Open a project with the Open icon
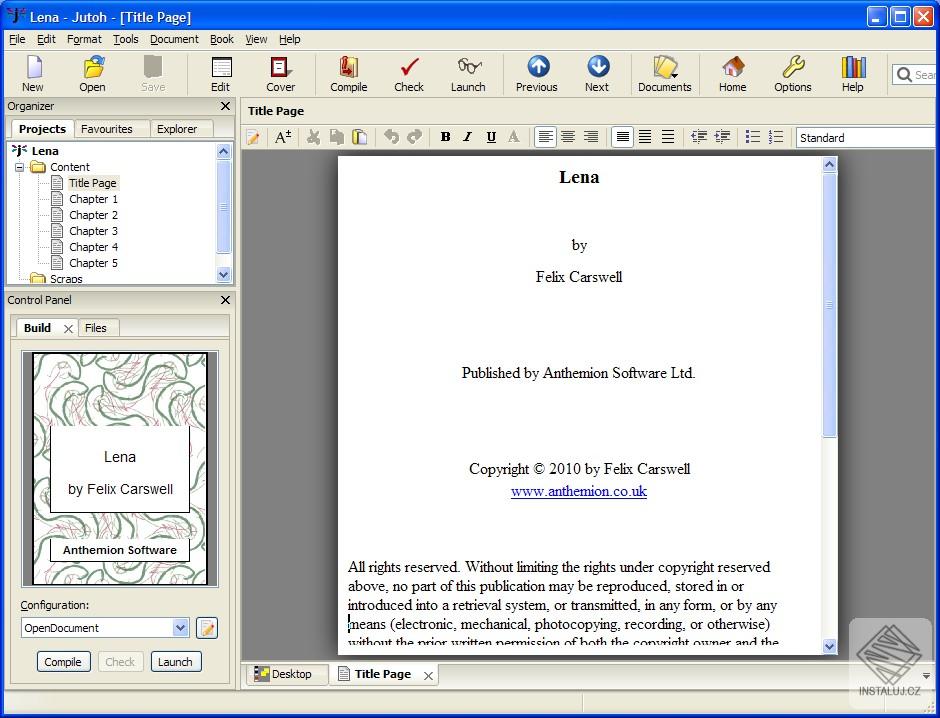 tap(92, 74)
